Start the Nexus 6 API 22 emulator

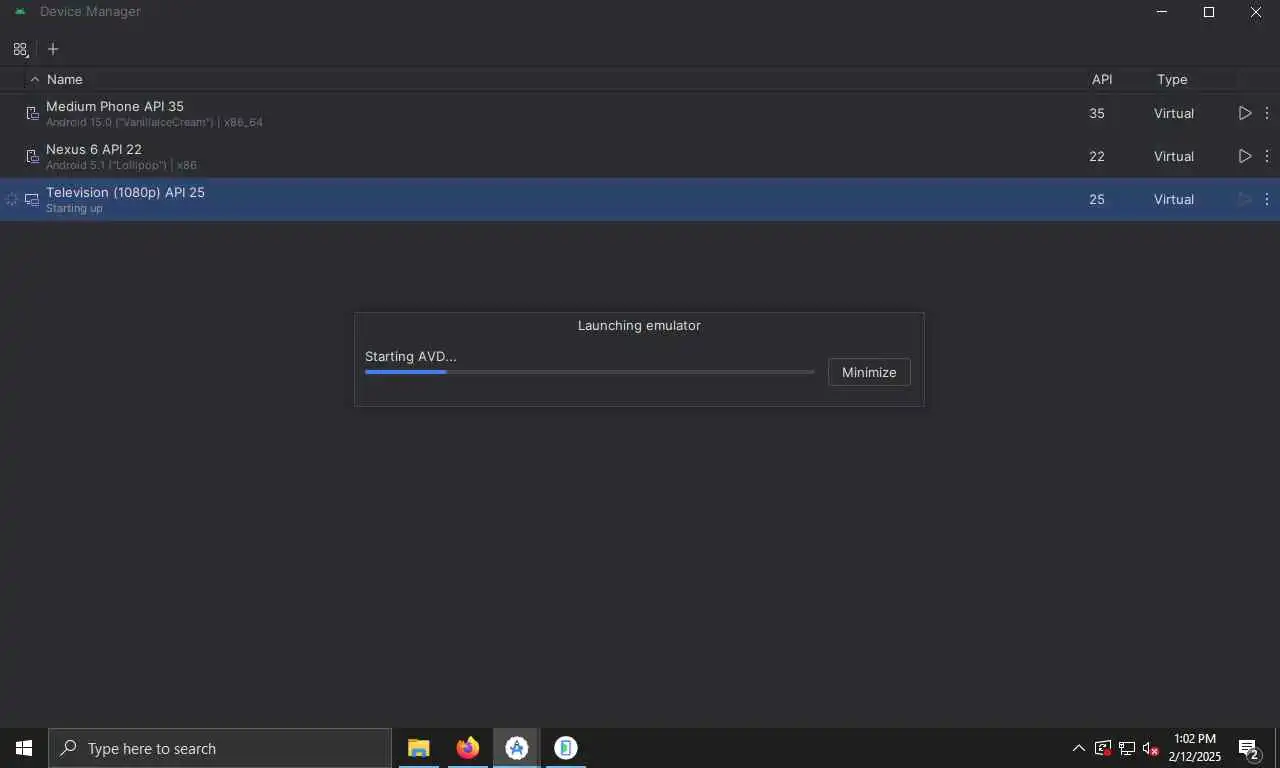pos(1245,156)
